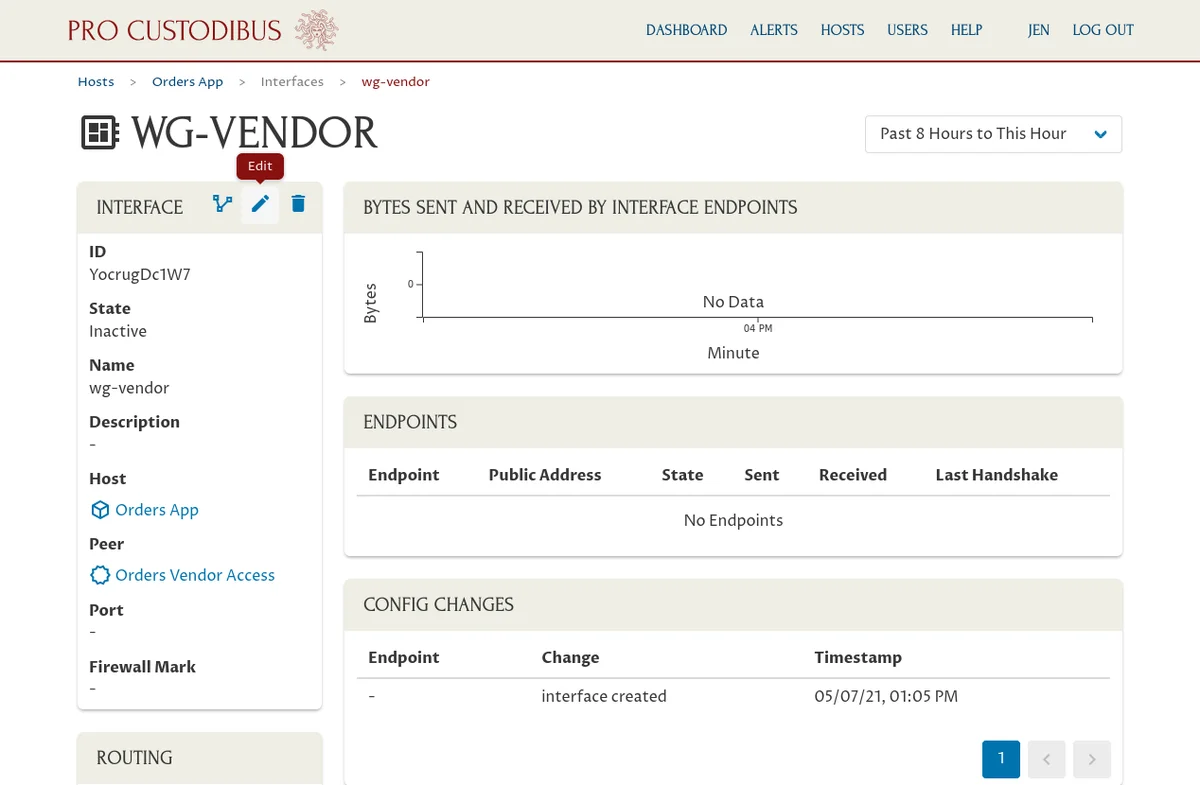1200x785 pixels.
Task: Go to next config changes page
Action: coord(1092,760)
